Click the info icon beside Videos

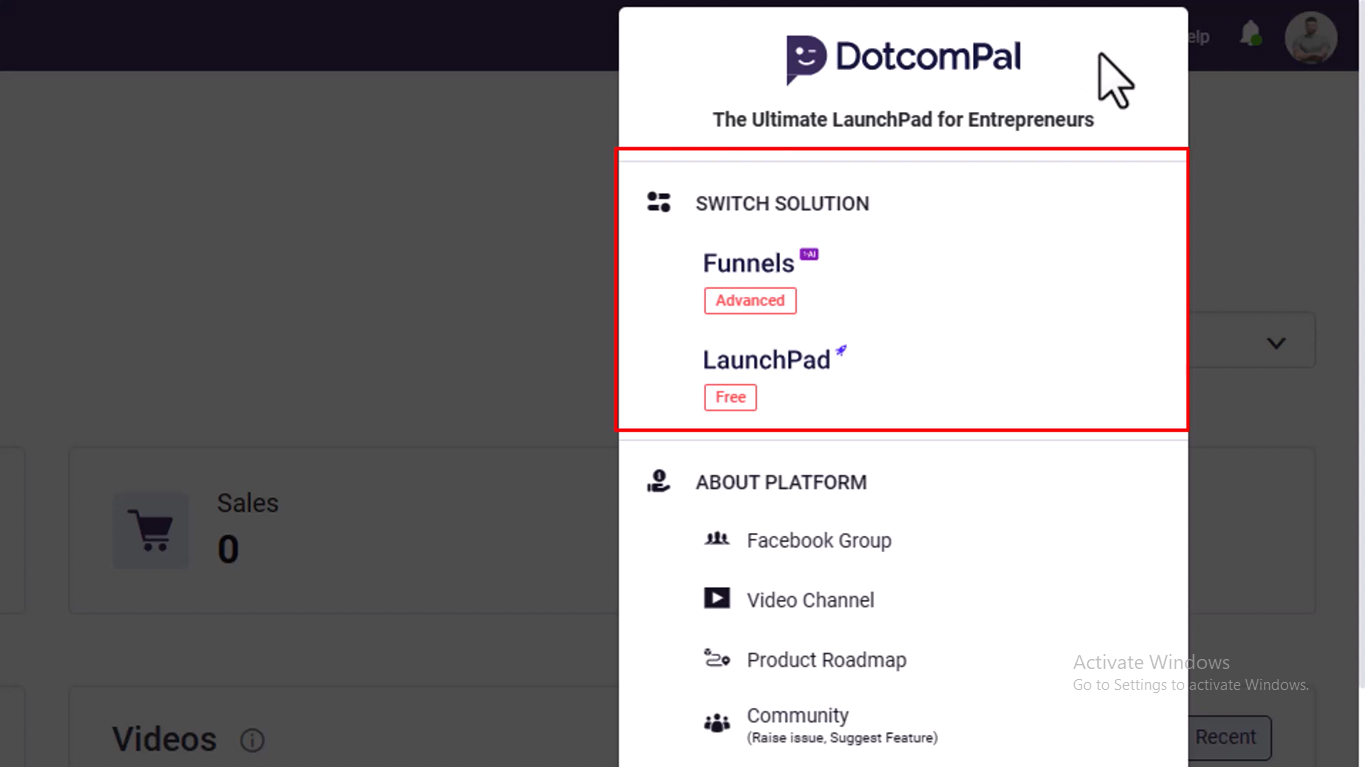click(x=252, y=740)
